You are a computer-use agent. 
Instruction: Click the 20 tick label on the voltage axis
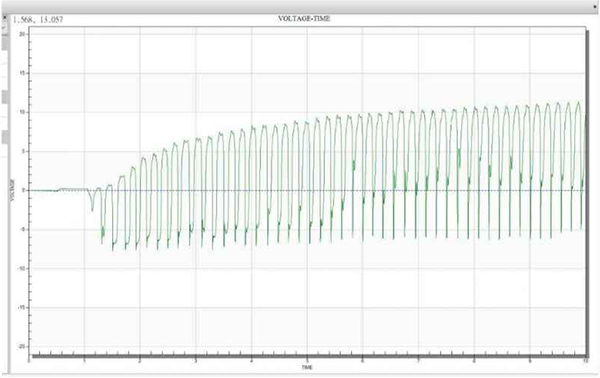coord(23,34)
